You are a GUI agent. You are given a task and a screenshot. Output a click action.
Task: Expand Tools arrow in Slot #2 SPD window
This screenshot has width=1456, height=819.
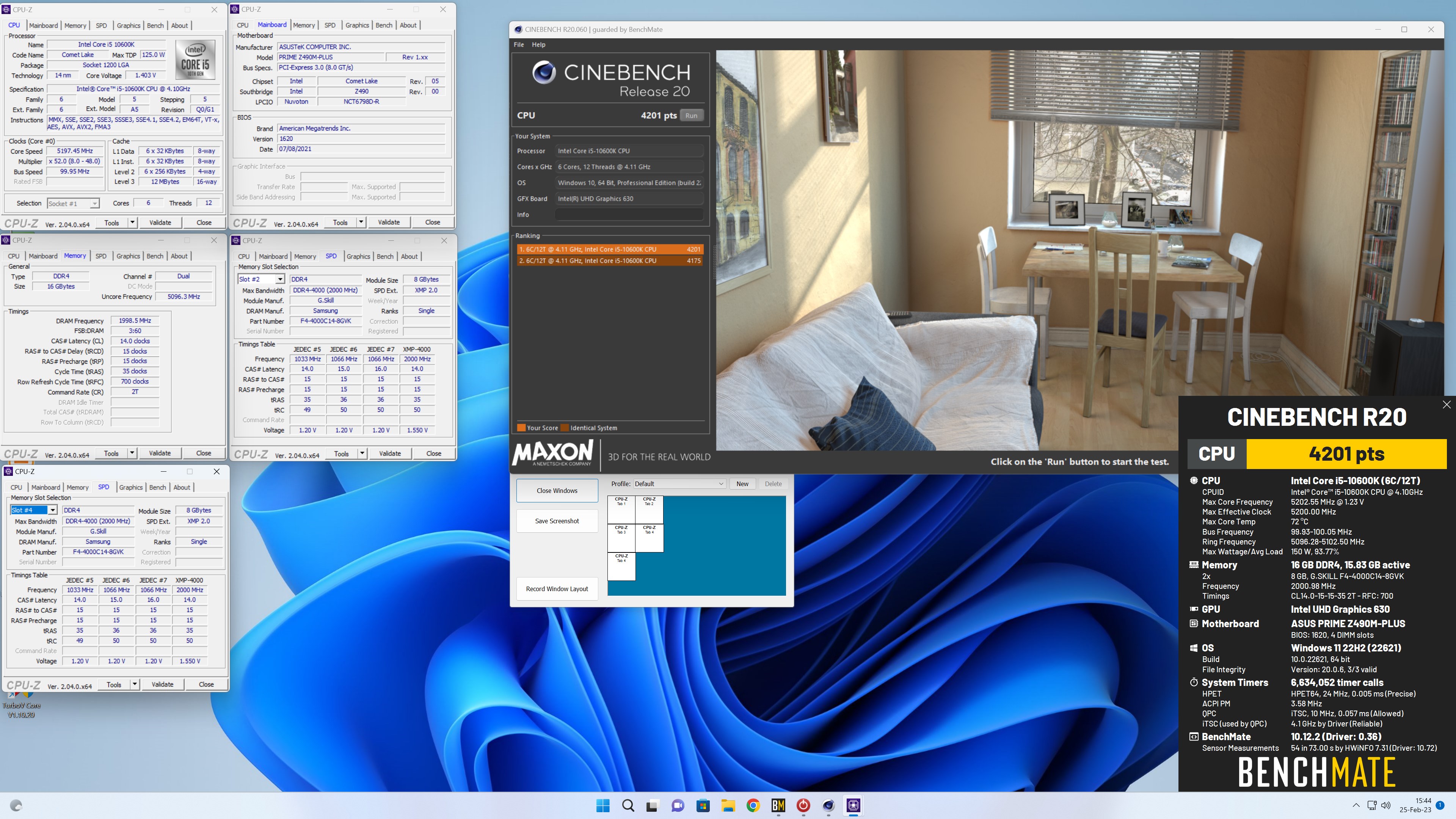point(362,453)
